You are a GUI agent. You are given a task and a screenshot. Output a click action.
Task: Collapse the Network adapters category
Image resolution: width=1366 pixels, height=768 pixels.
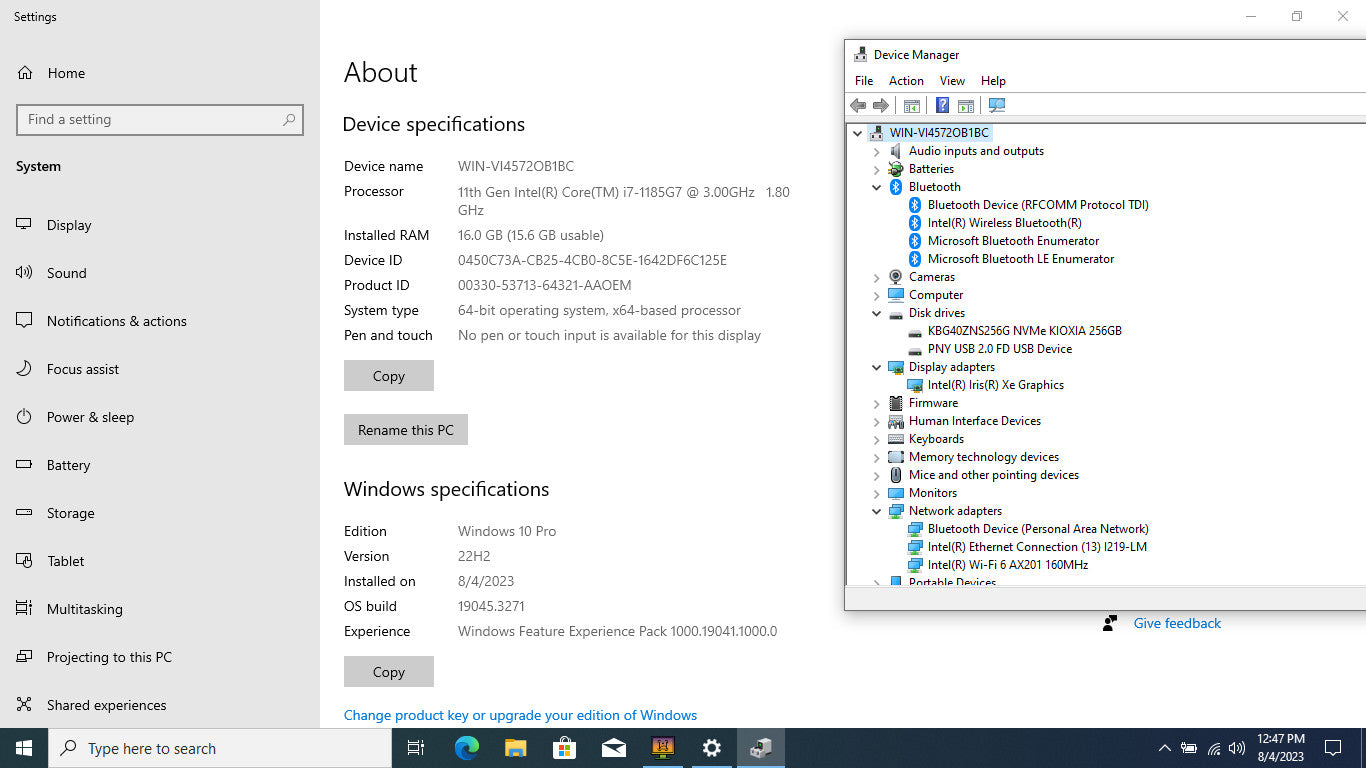(877, 511)
